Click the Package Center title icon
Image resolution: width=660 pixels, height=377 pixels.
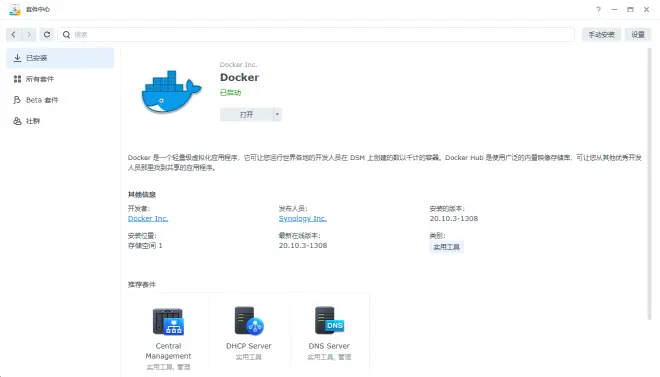(15, 9)
